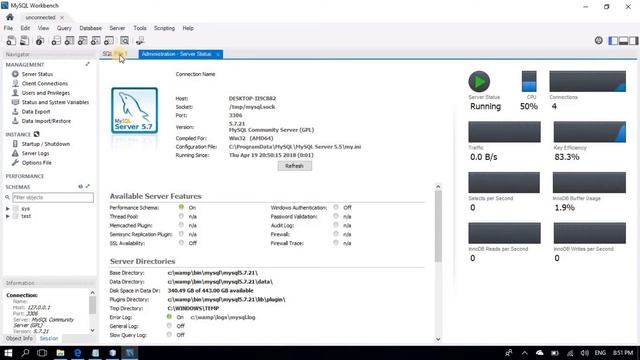
Task: Click Thread Pool n/a indicator
Action: point(181,216)
